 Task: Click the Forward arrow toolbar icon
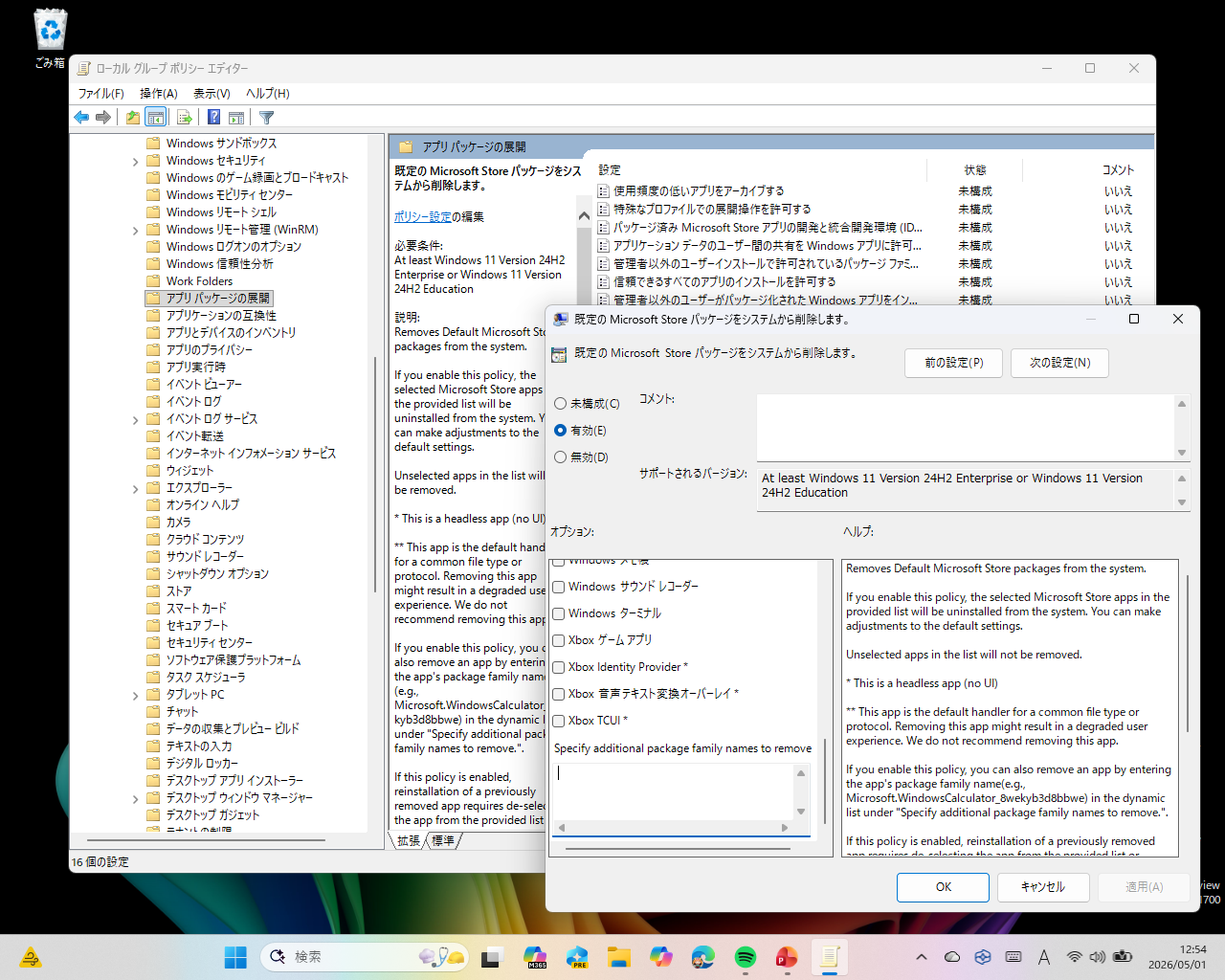[x=103, y=118]
